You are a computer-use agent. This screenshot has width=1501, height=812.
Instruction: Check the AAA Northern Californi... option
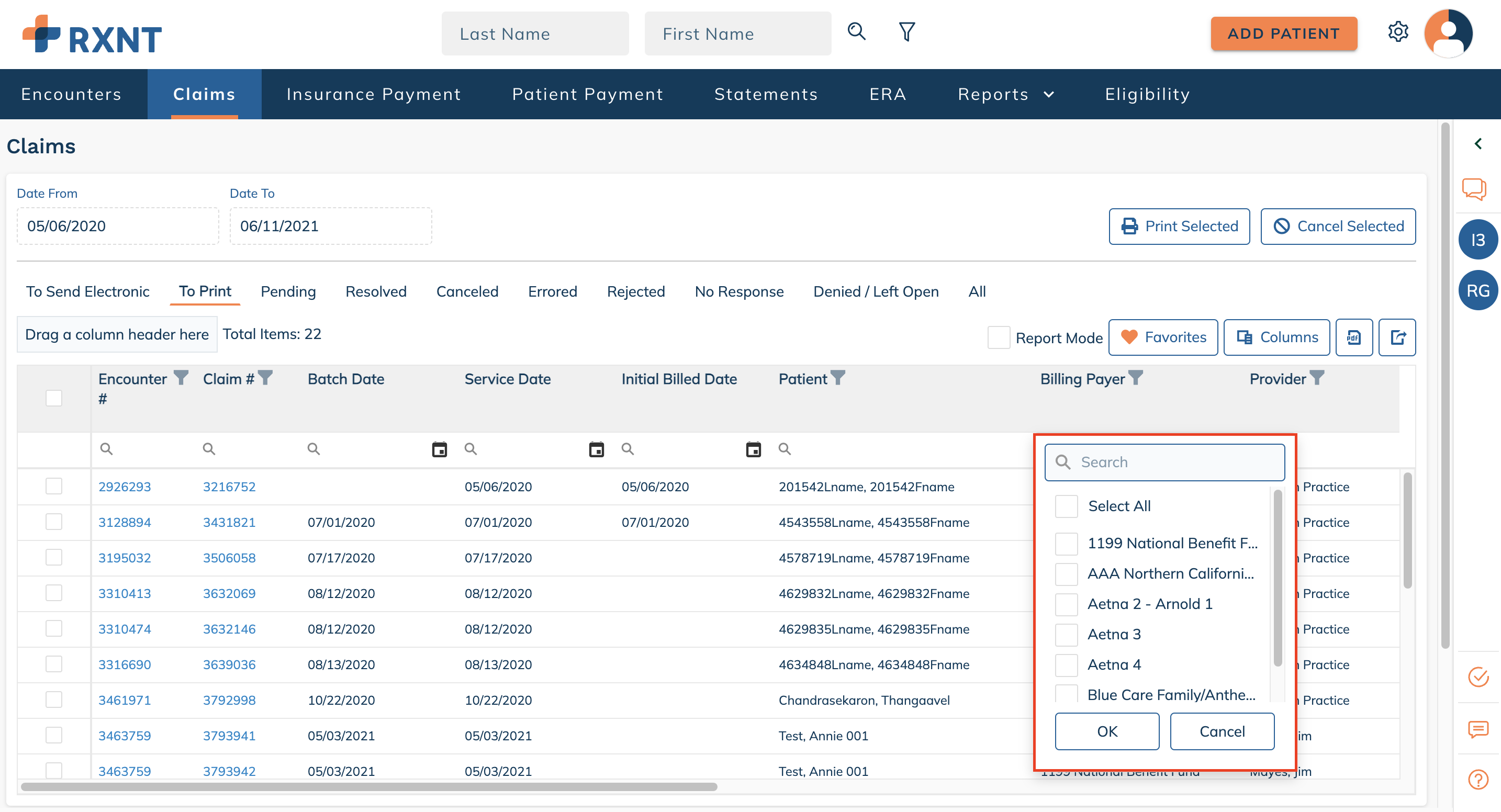point(1066,574)
